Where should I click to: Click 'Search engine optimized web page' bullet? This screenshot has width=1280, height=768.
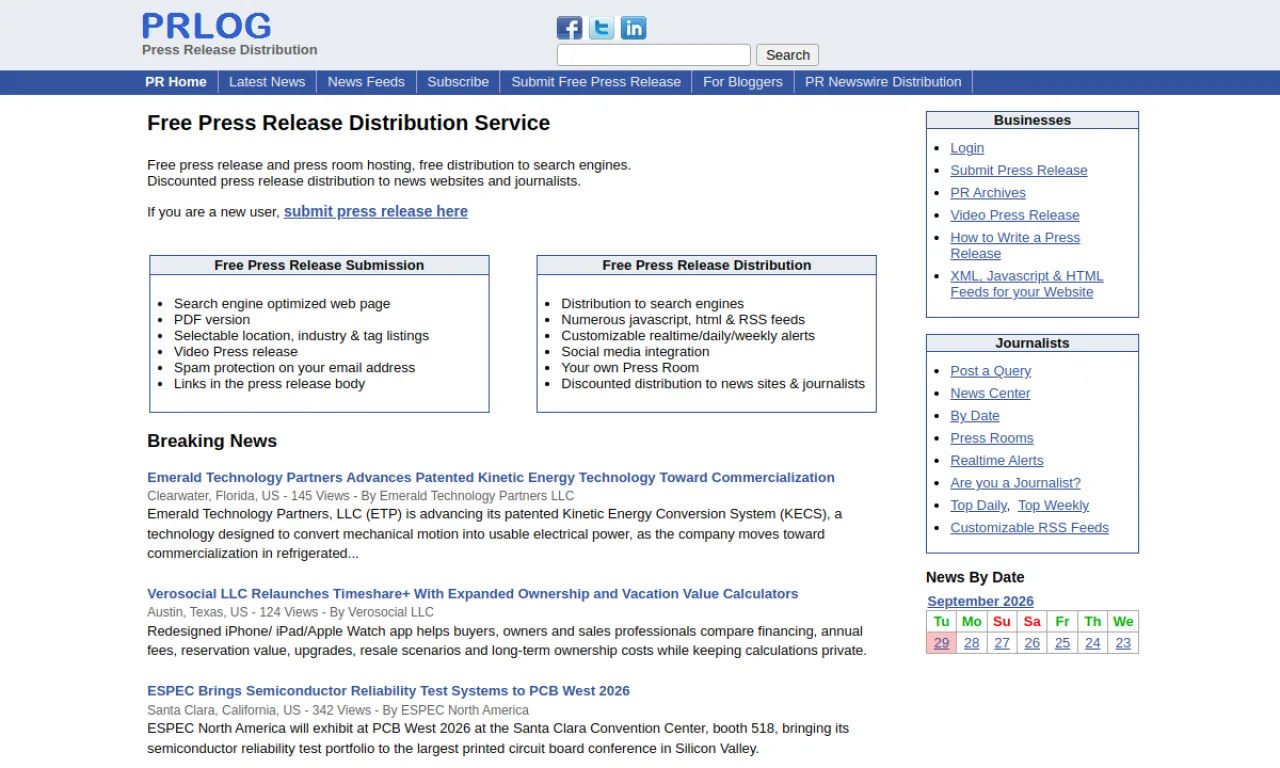tap(282, 303)
